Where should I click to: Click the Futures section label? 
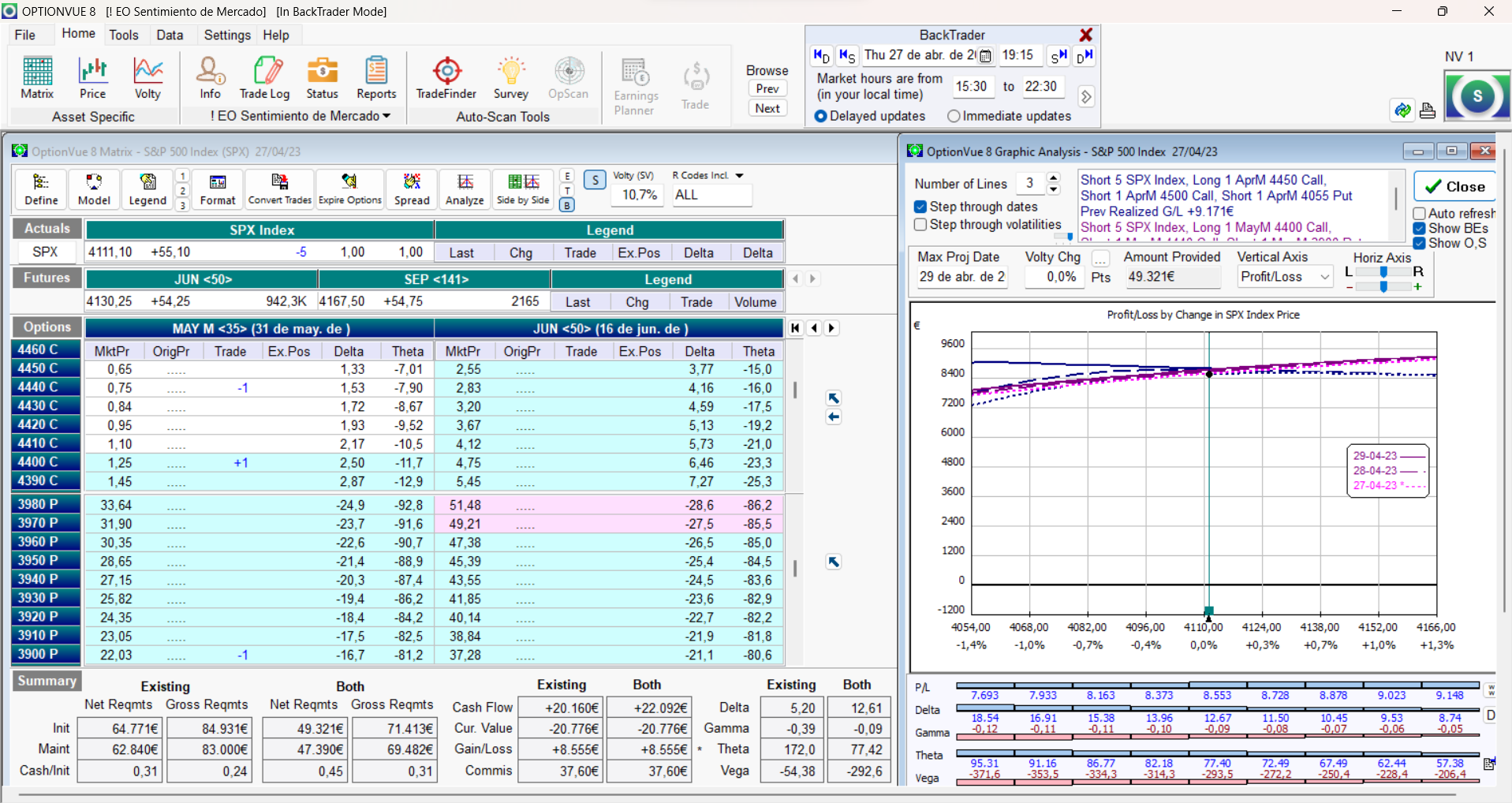coord(47,278)
